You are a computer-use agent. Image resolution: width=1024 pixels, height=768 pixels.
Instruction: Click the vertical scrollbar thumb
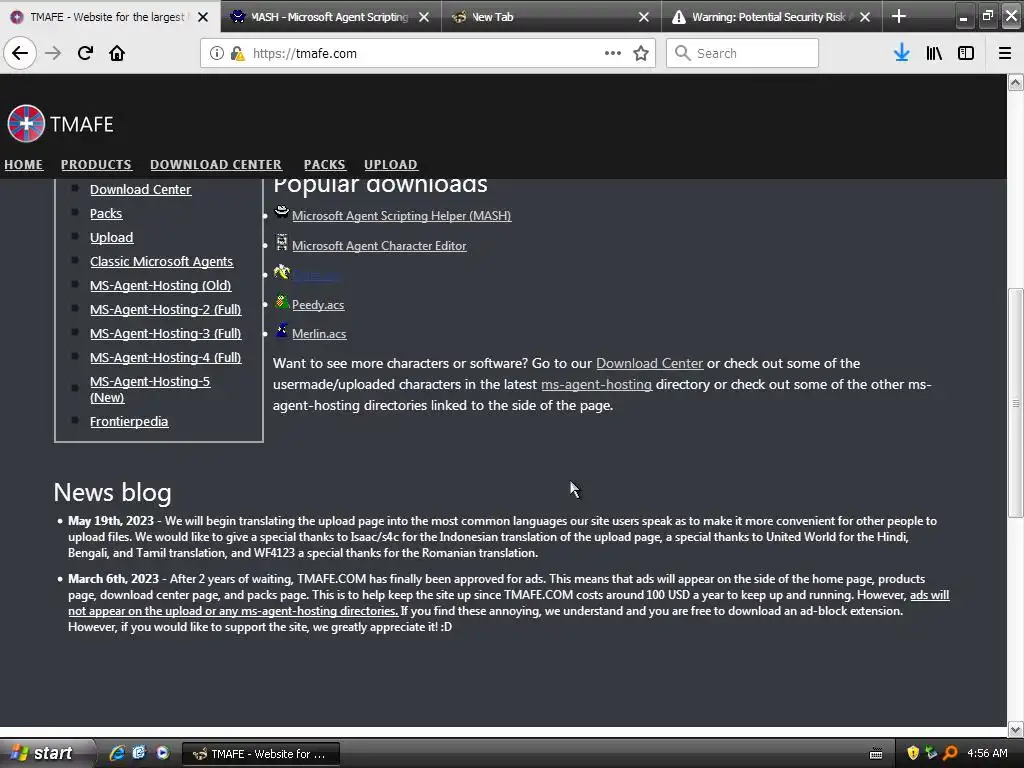1016,403
